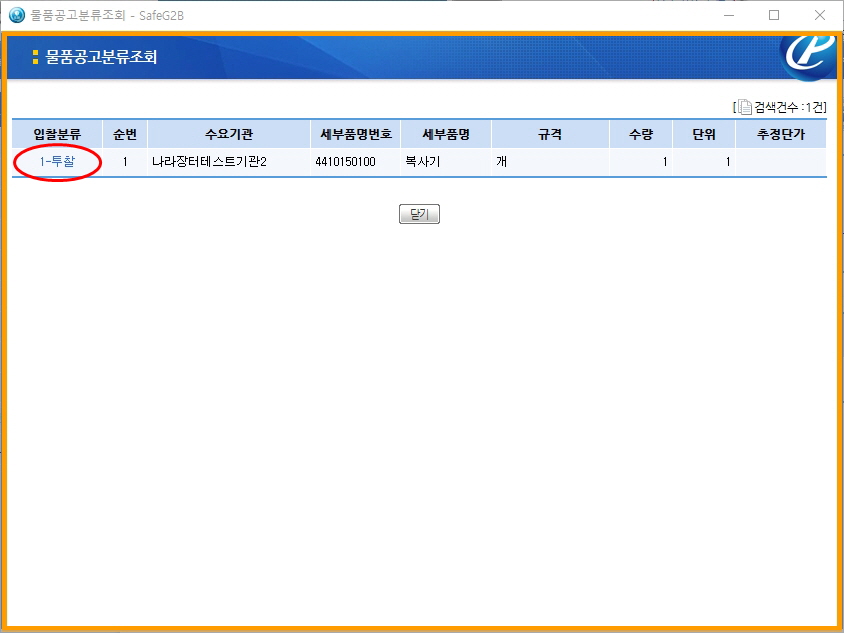Screen dimensions: 844x633
Task: Select the 세부품명번호 column header
Action: 356,134
